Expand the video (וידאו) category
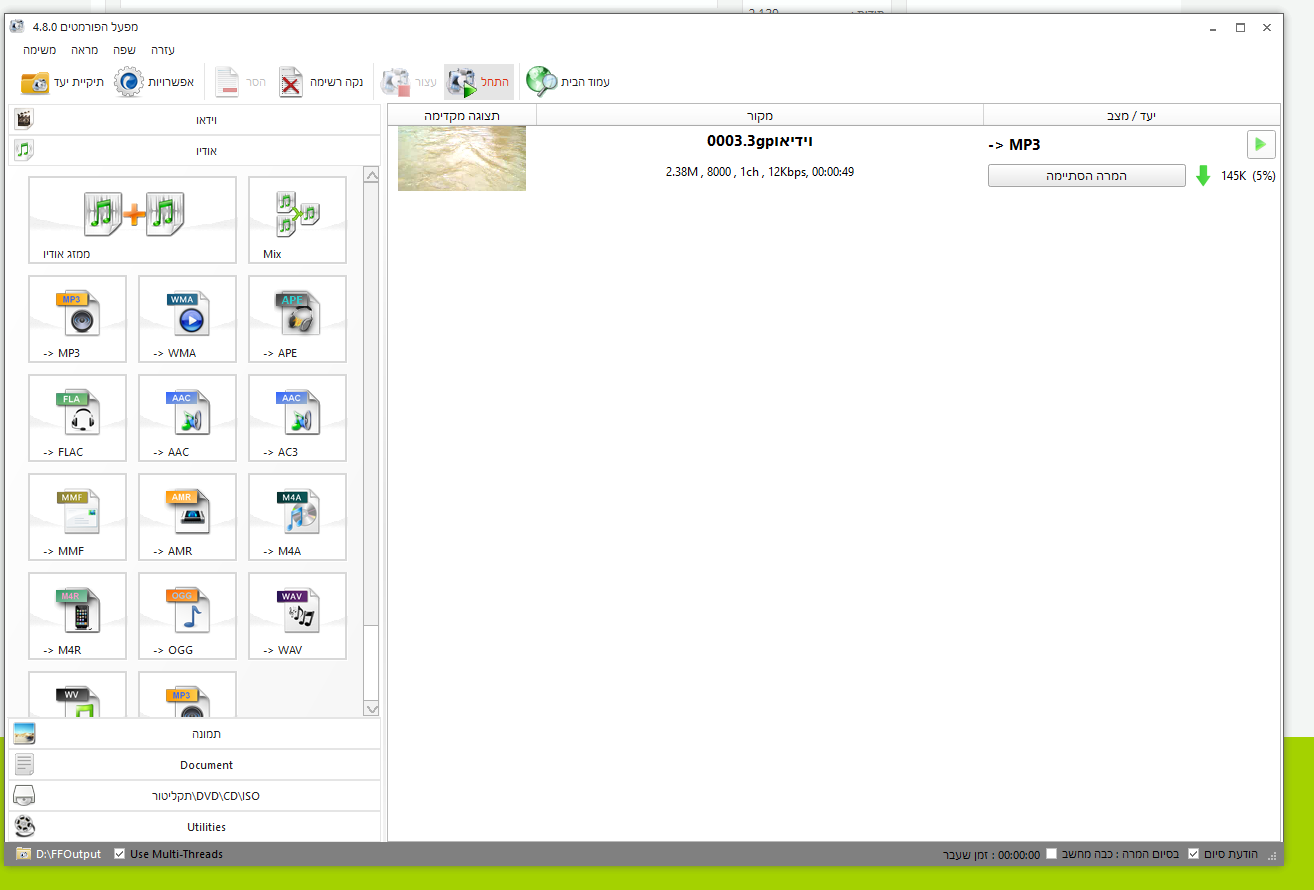 point(195,120)
